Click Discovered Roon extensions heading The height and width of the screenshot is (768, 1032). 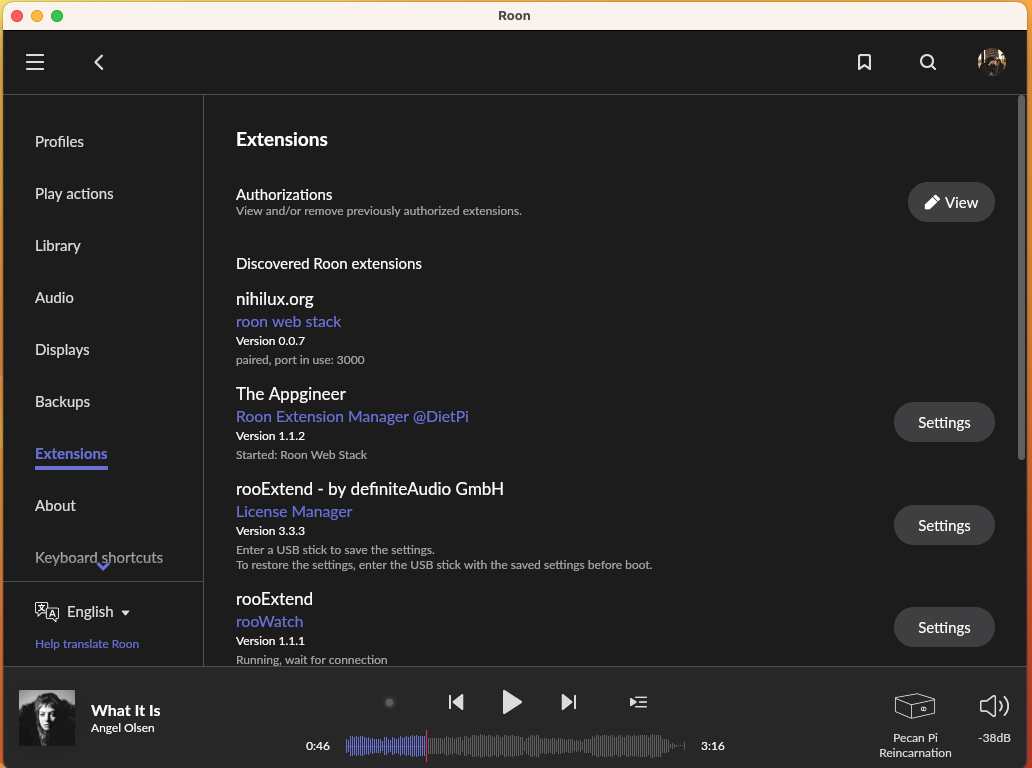(x=328, y=263)
